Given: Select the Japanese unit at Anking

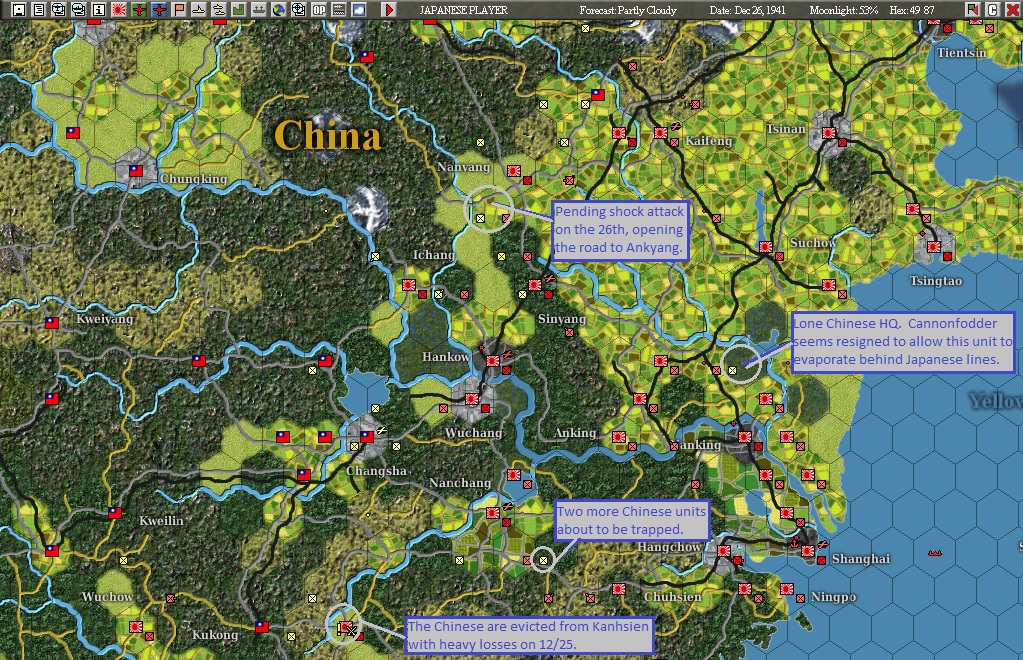Looking at the screenshot, I should click(x=619, y=436).
